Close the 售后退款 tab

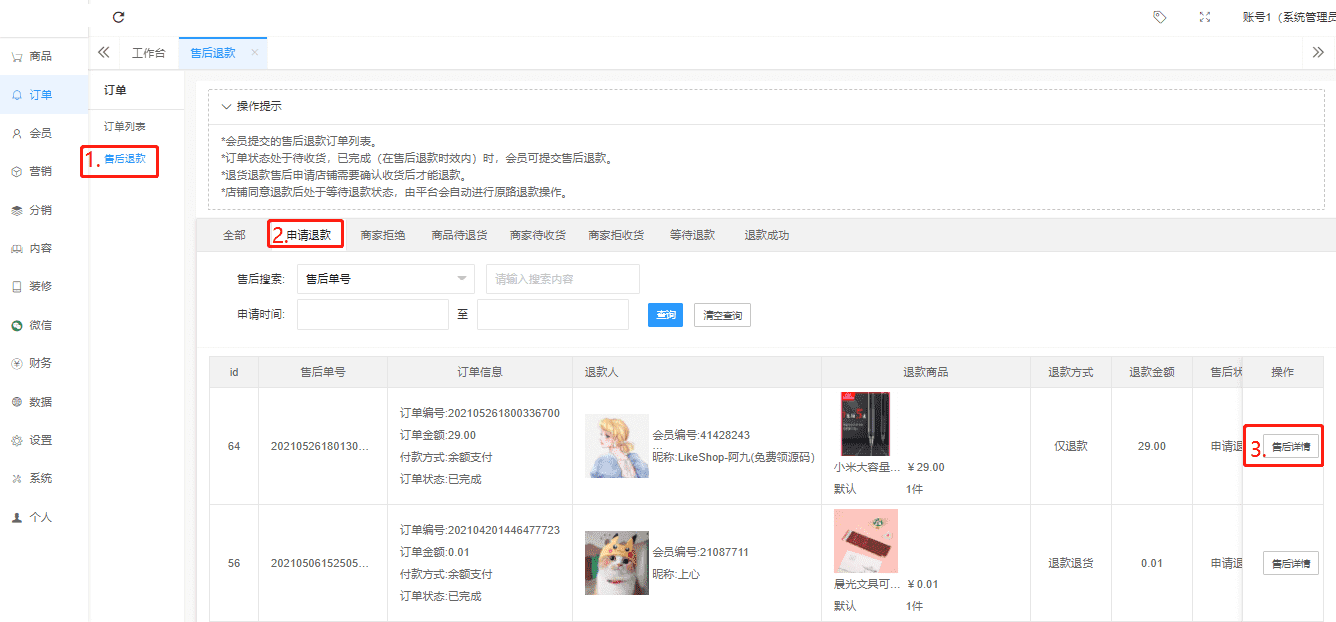(x=255, y=53)
